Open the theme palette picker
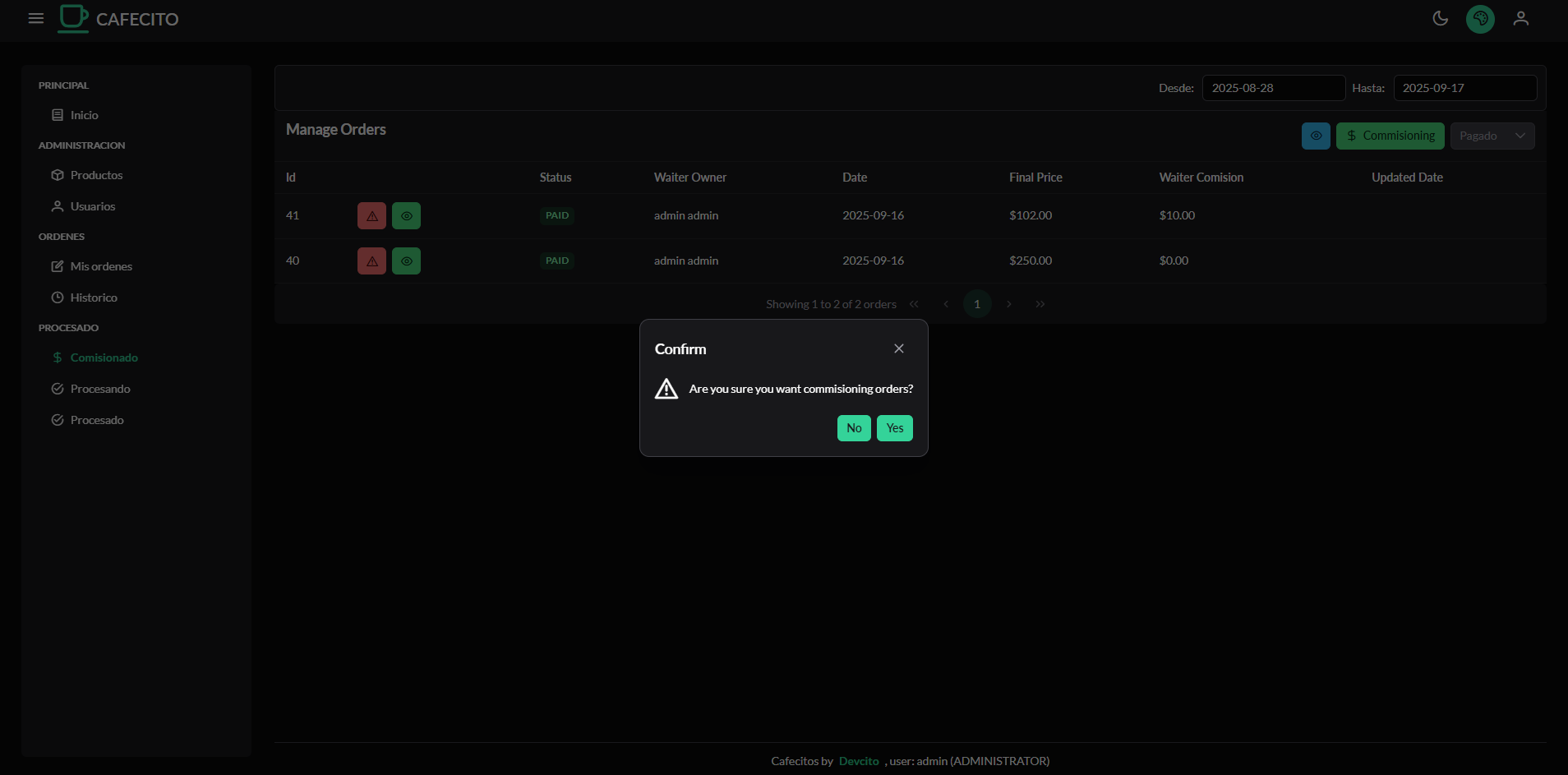The image size is (1568, 775). point(1480,18)
